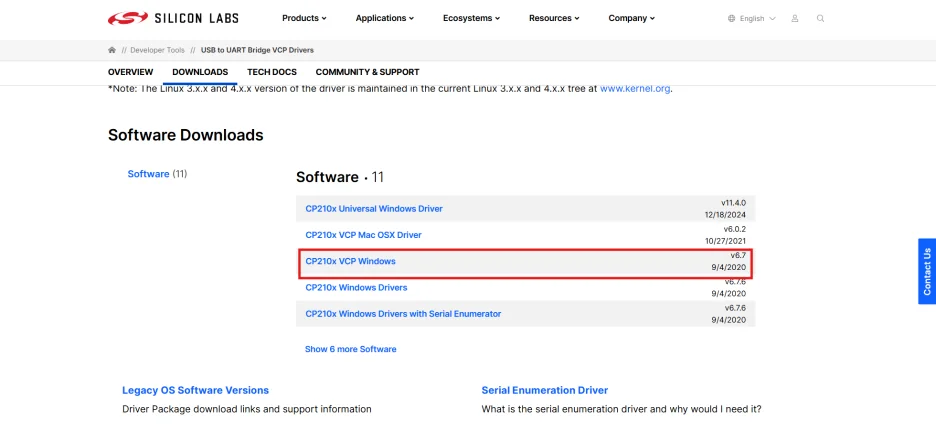
Task: Open the Tech Docs tab
Action: click(272, 72)
